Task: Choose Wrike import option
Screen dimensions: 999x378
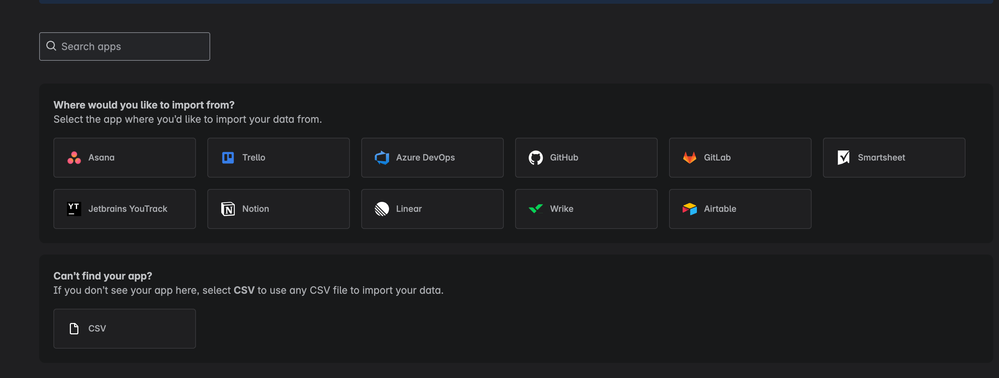Action: click(x=586, y=209)
